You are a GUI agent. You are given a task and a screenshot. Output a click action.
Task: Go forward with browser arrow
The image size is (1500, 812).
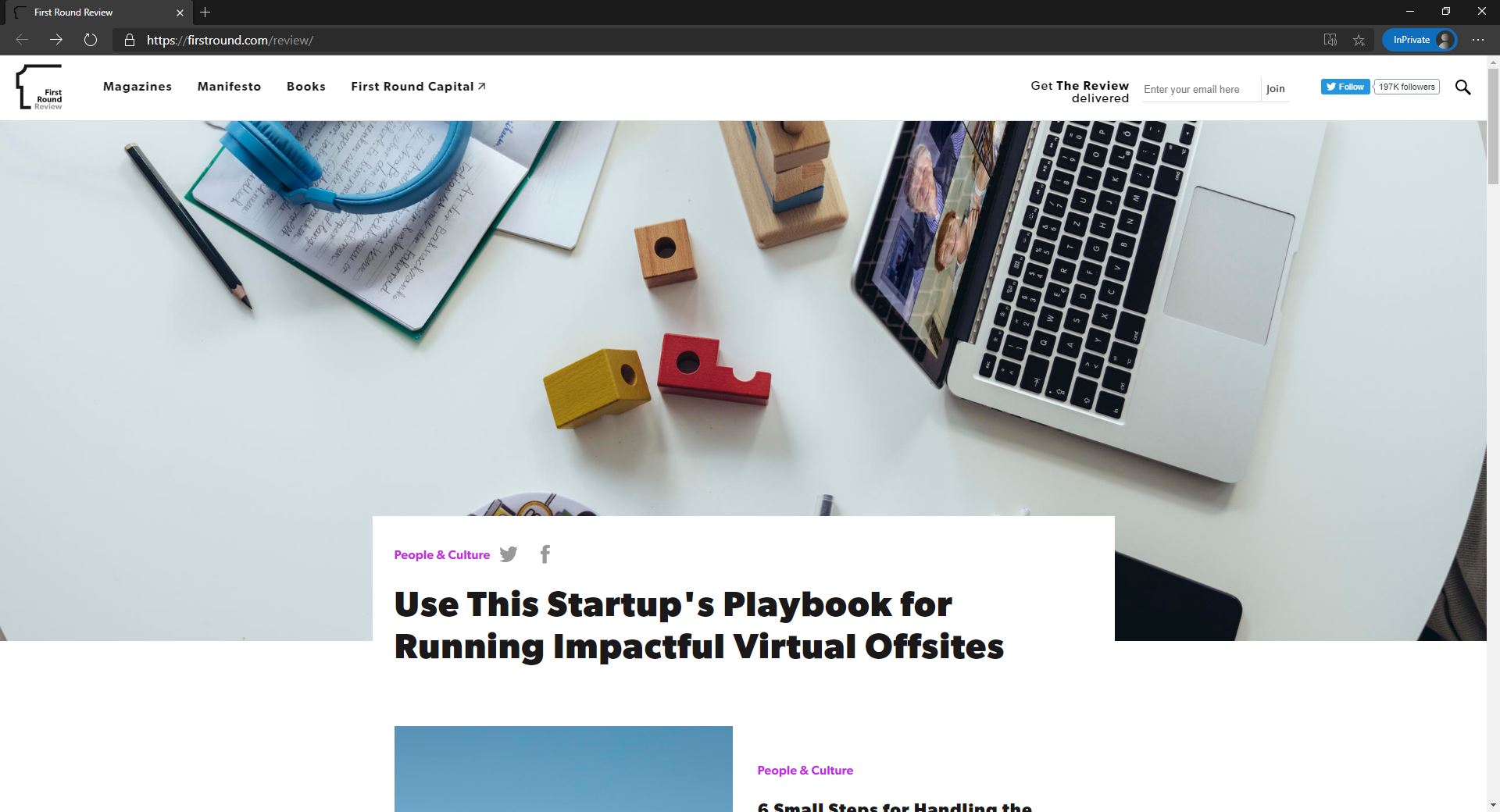[x=56, y=40]
